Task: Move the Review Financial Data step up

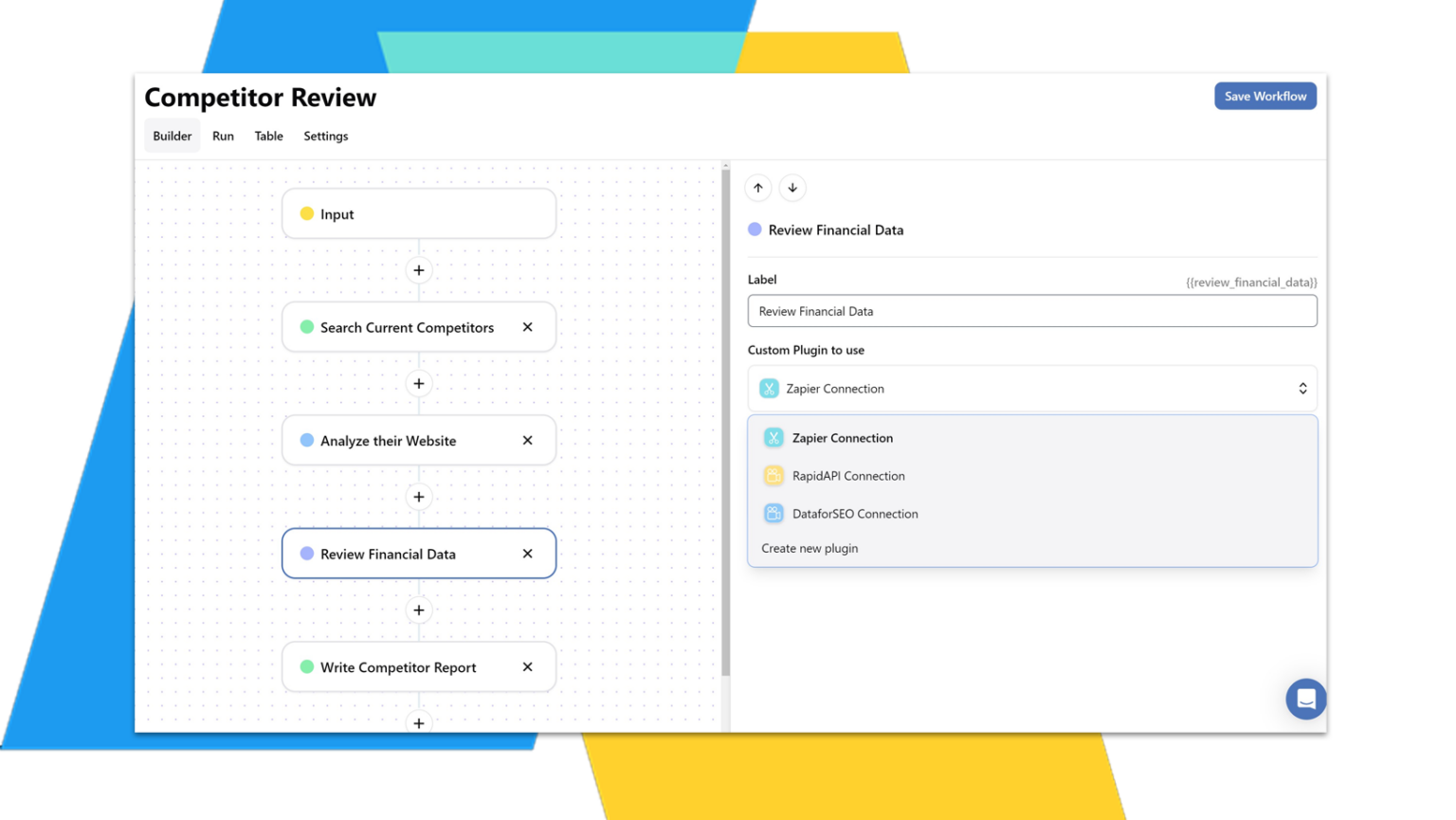Action: coord(758,188)
